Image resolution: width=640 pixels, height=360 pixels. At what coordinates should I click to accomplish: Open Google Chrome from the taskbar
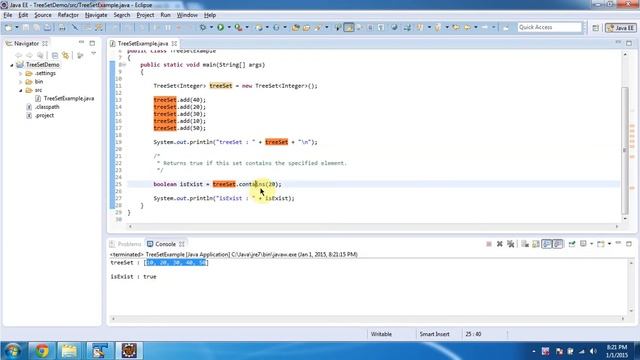tap(42, 351)
